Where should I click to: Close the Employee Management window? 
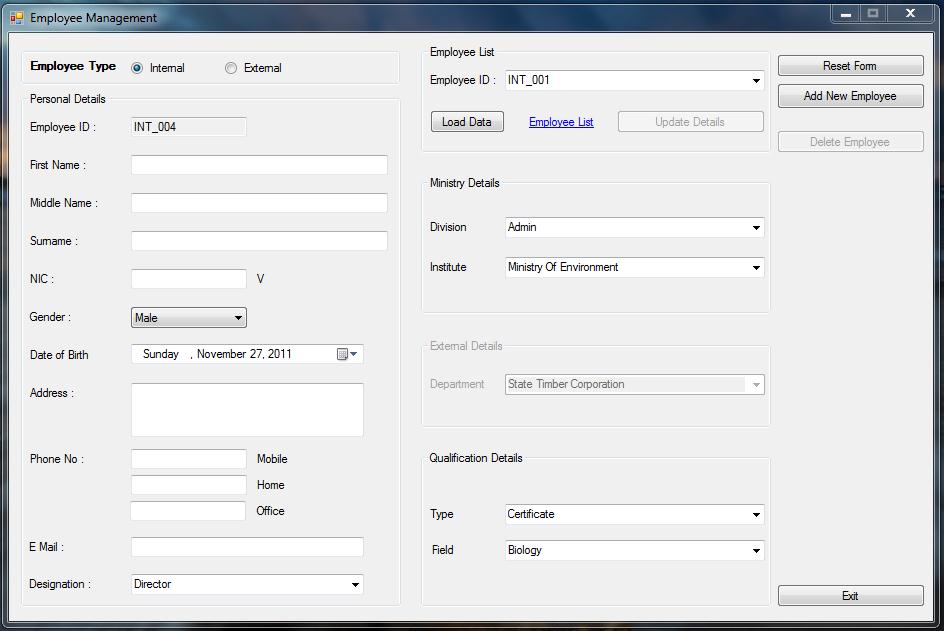pyautogui.click(x=910, y=13)
